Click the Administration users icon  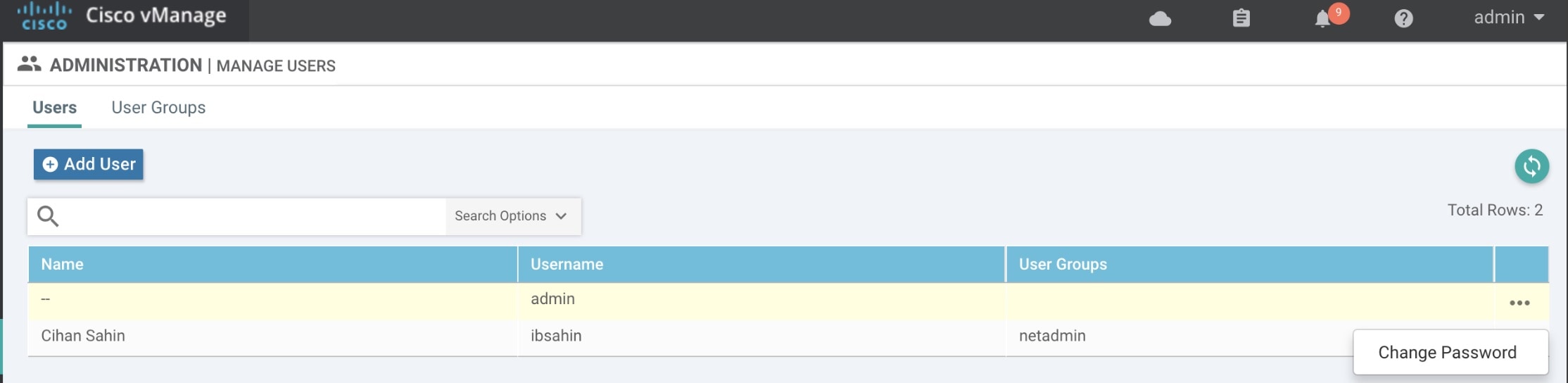click(29, 64)
